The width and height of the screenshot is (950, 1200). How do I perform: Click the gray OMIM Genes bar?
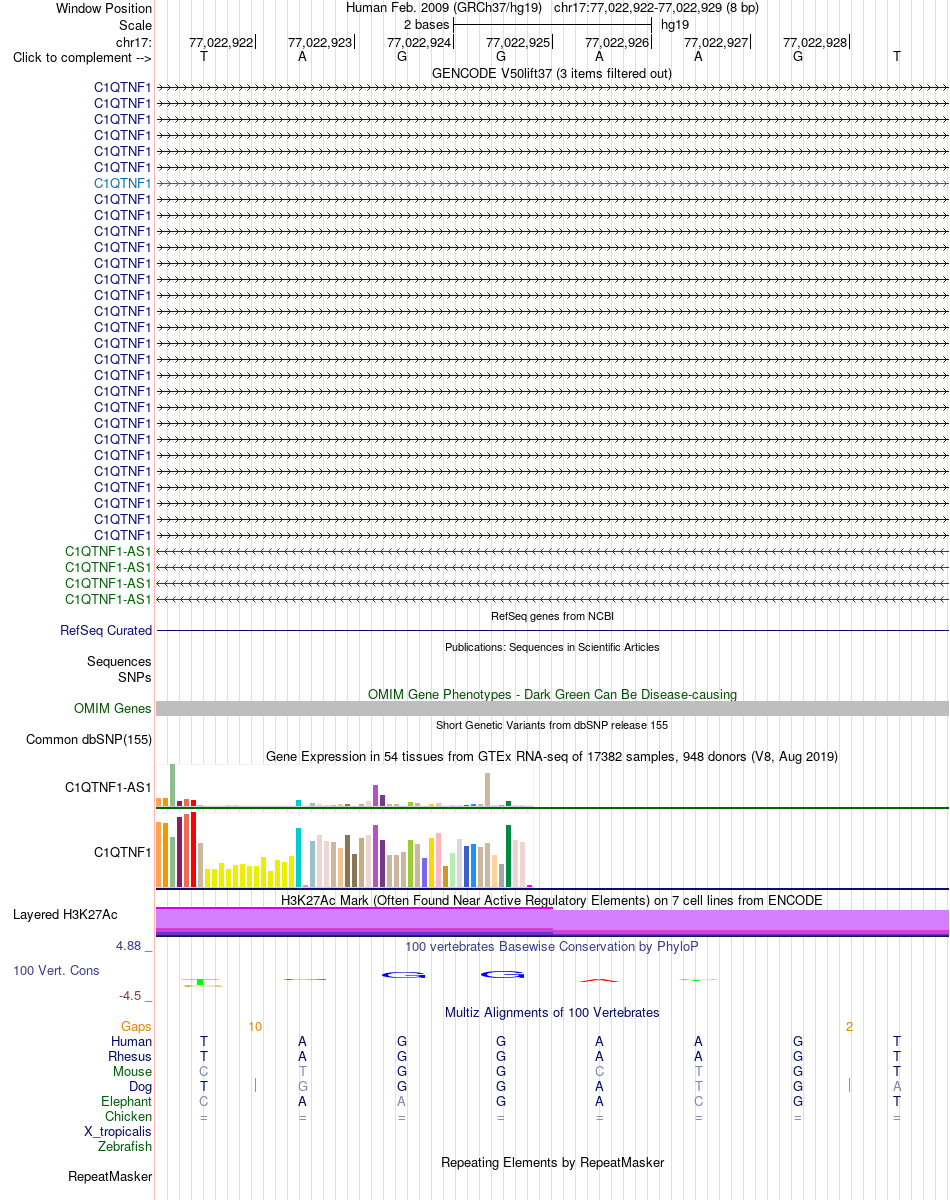coord(552,709)
